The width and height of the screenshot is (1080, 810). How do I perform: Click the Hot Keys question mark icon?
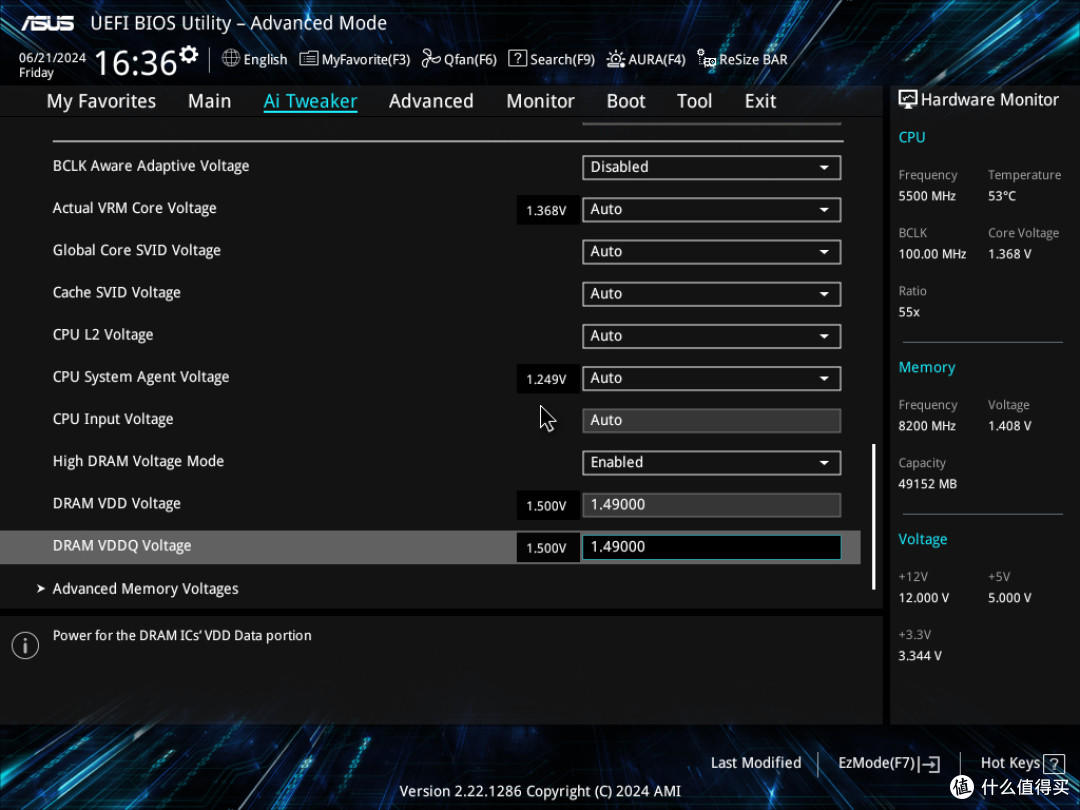(1054, 763)
